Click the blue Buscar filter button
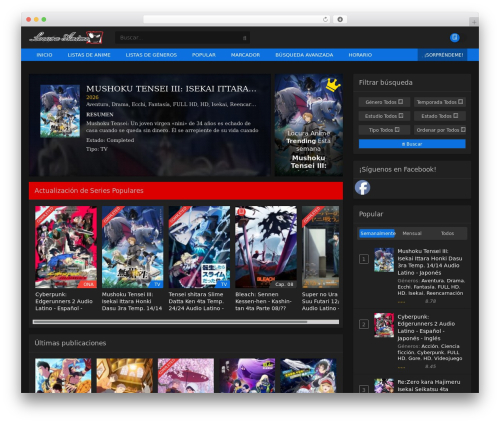The width and height of the screenshot is (500, 423). point(412,144)
